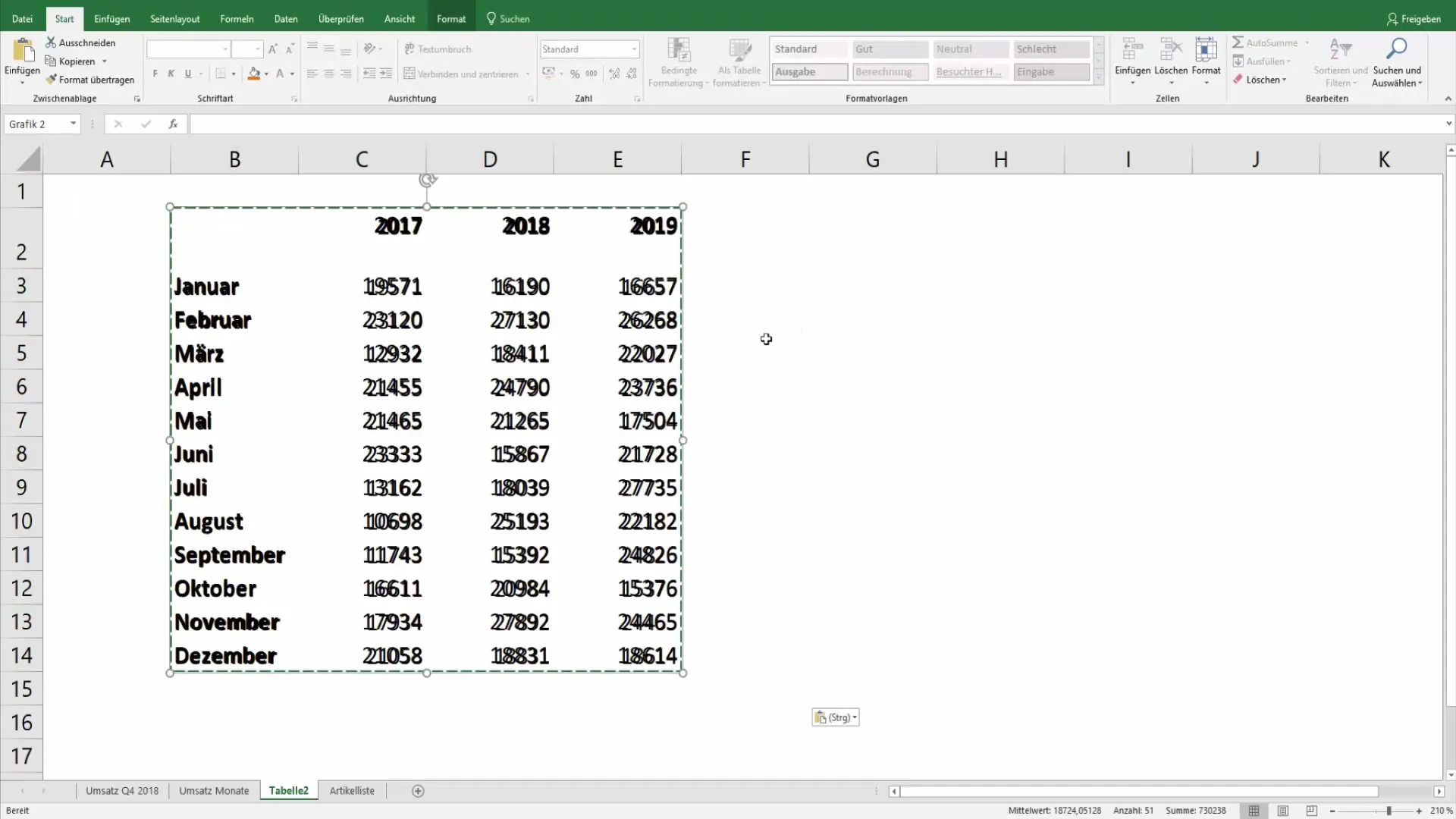This screenshot has width=1456, height=819.
Task: Click the borders icon
Action: [x=221, y=74]
